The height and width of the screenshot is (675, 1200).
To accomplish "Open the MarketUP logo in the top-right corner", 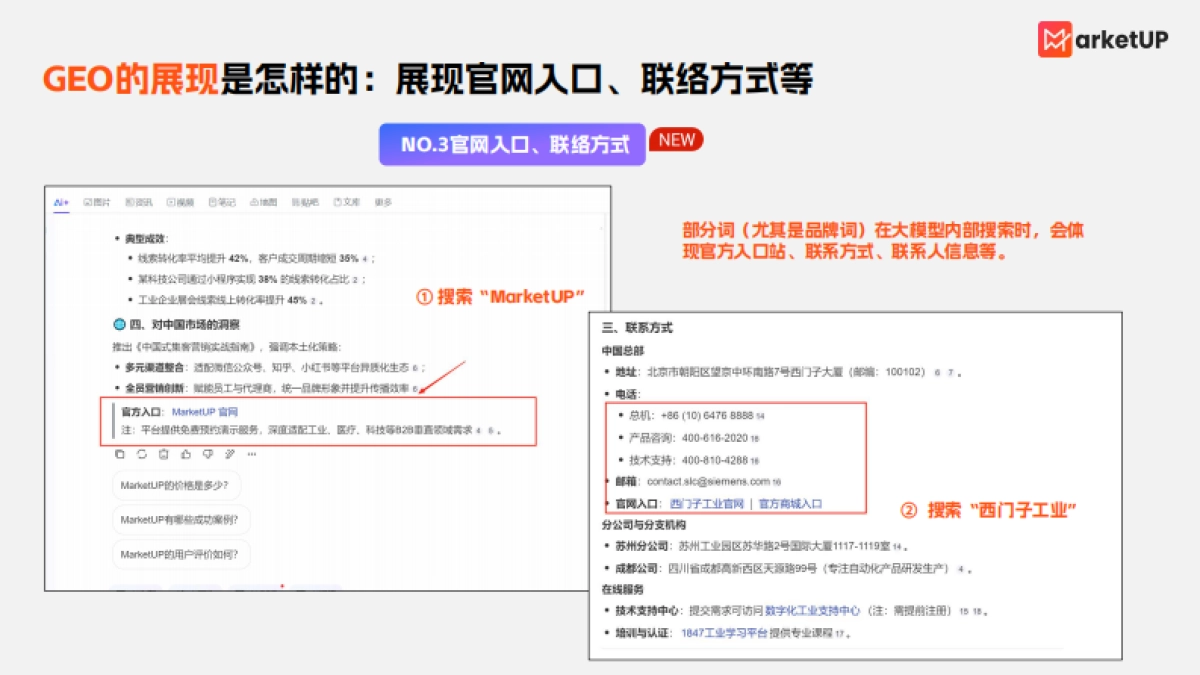I will [1103, 38].
